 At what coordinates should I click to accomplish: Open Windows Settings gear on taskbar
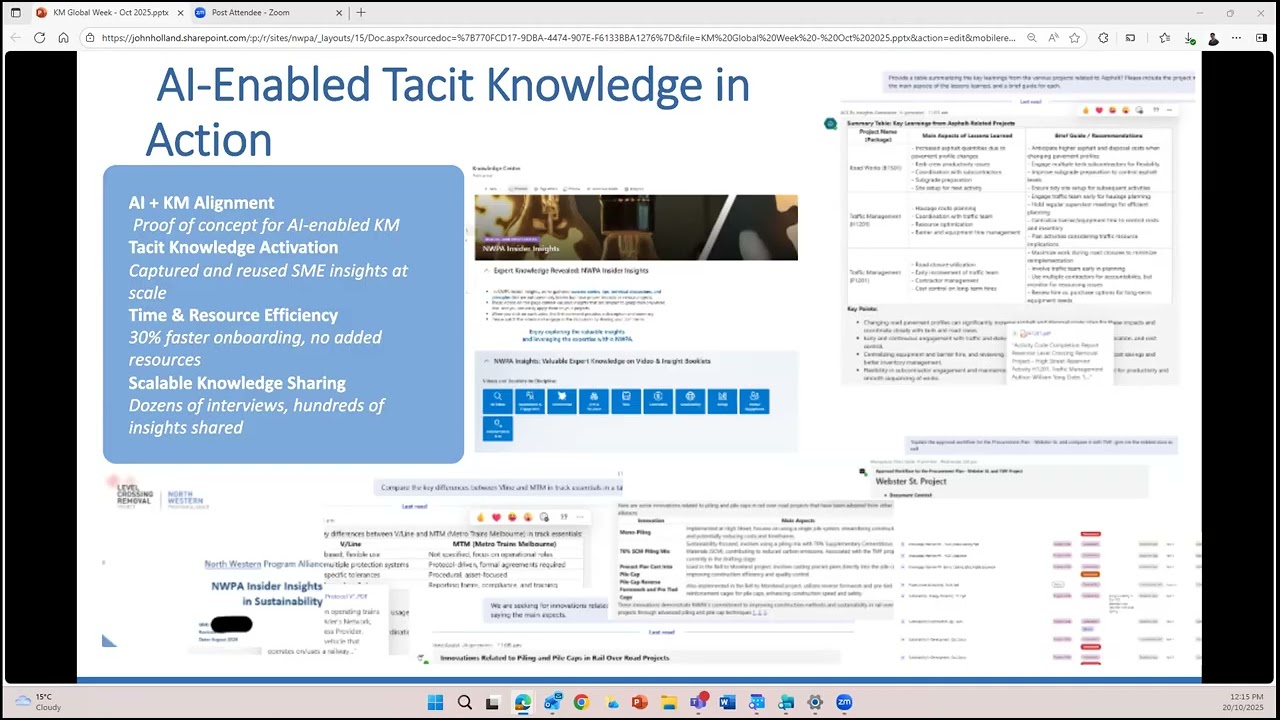point(815,702)
